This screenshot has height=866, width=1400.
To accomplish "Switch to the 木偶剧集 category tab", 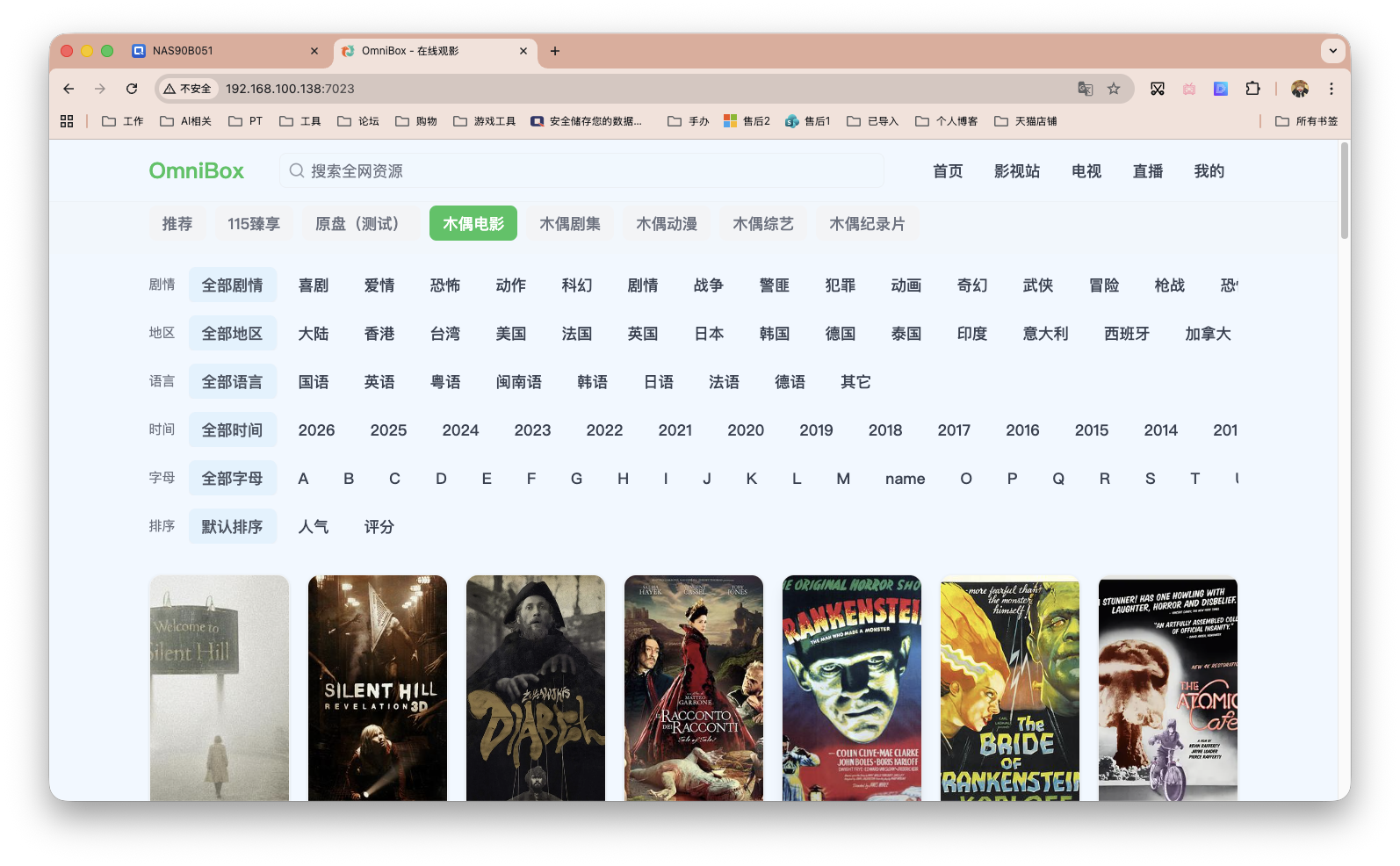I will point(570,224).
